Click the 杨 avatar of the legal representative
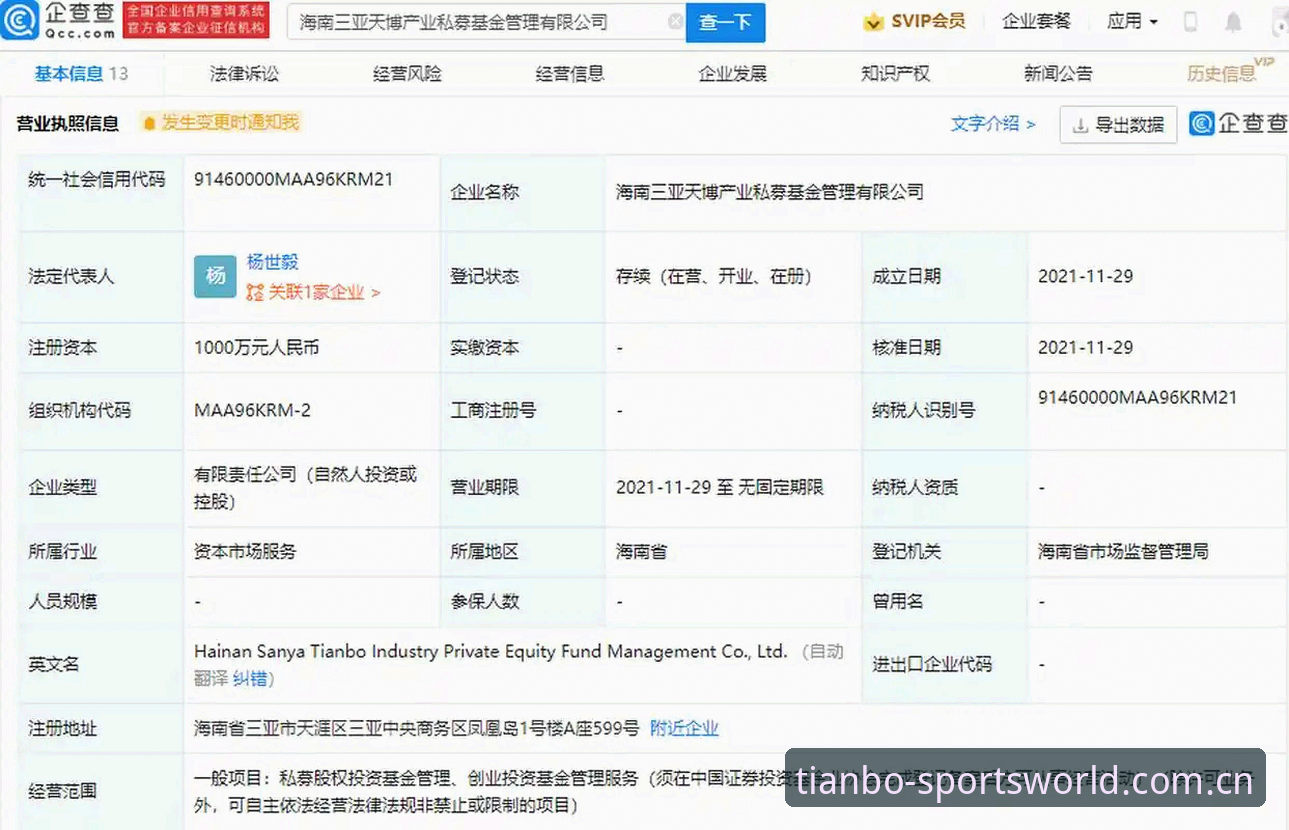 tap(215, 277)
